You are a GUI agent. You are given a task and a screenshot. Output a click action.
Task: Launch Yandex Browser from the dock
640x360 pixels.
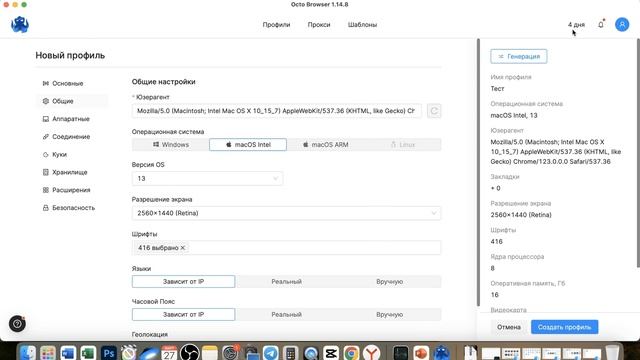click(x=371, y=353)
